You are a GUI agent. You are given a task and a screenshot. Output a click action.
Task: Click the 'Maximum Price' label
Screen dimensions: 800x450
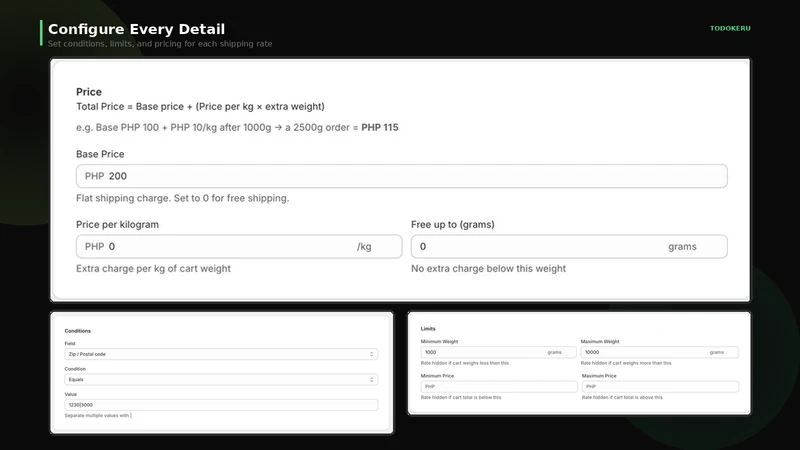point(599,376)
